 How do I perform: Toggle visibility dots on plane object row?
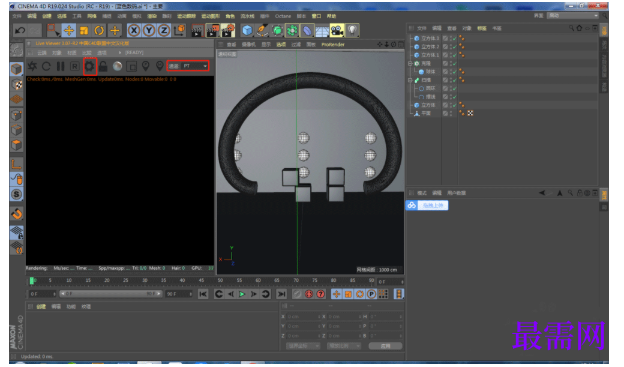click(x=451, y=113)
